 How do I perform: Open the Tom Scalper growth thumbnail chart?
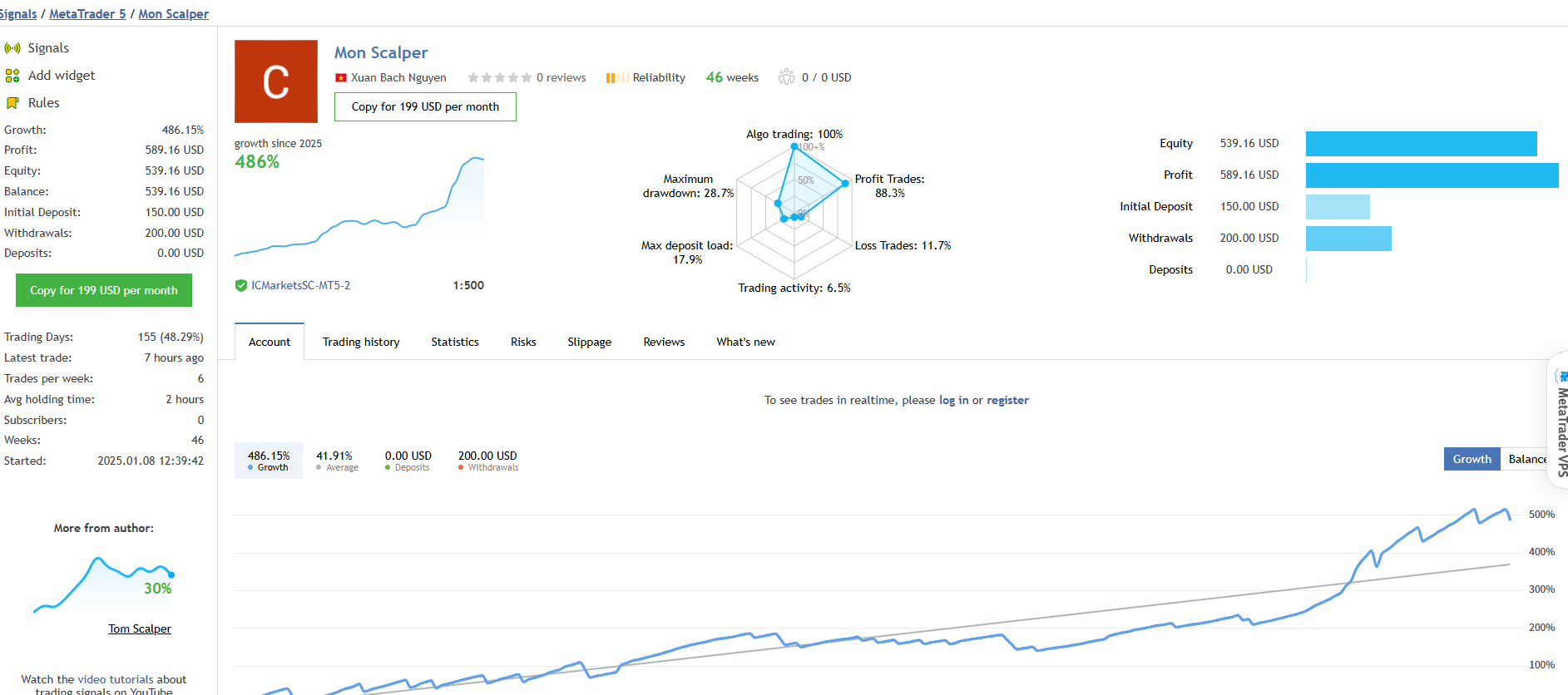[x=103, y=582]
